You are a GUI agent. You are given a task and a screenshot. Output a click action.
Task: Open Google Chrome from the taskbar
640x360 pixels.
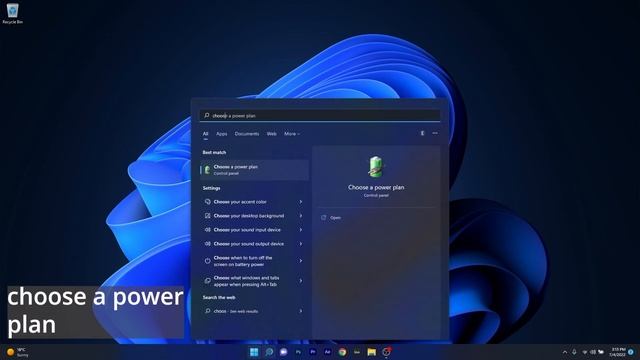coord(342,352)
